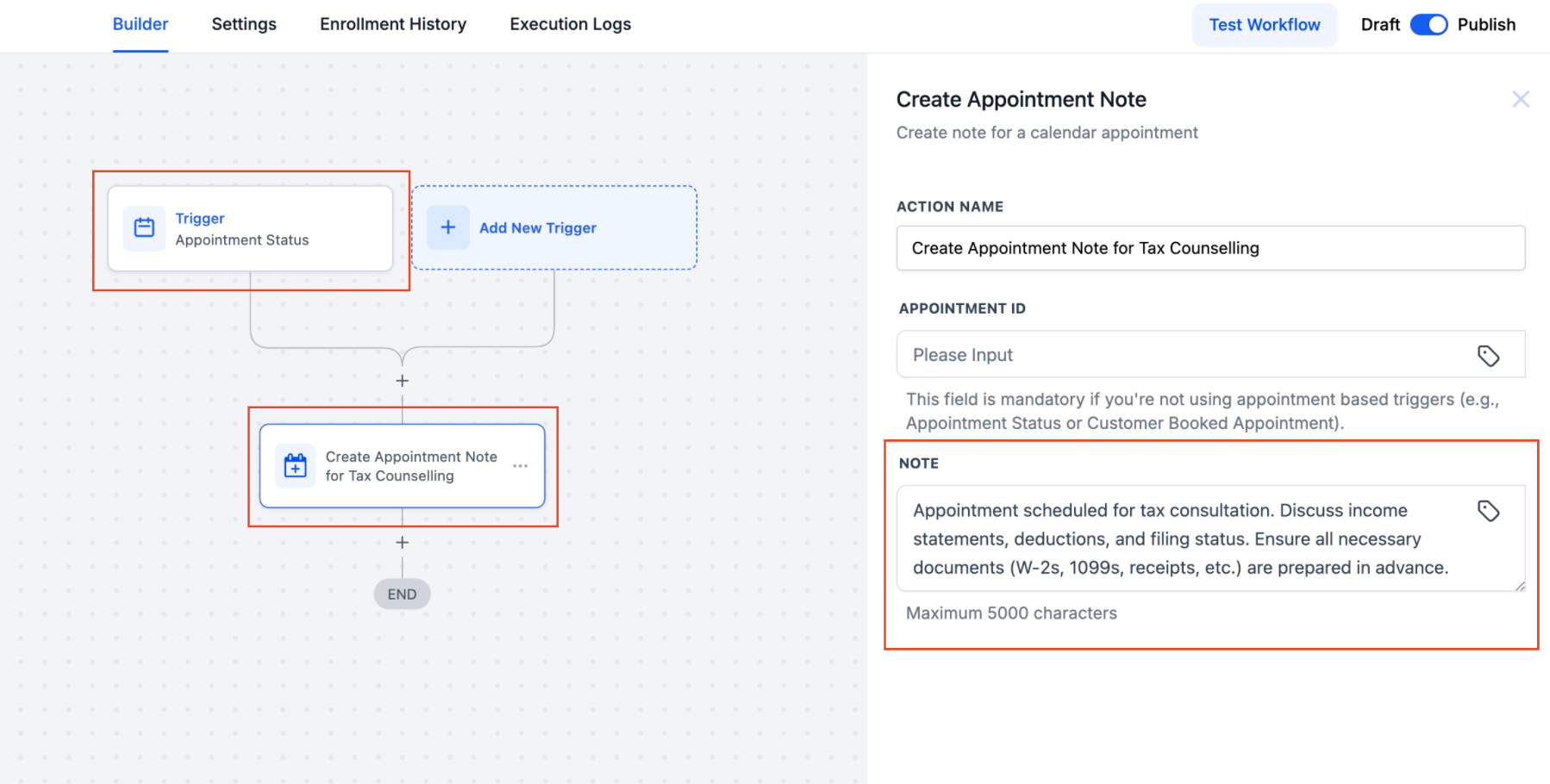The height and width of the screenshot is (784, 1550).
Task: Open three-dot menu on appointment note action
Action: [521, 466]
